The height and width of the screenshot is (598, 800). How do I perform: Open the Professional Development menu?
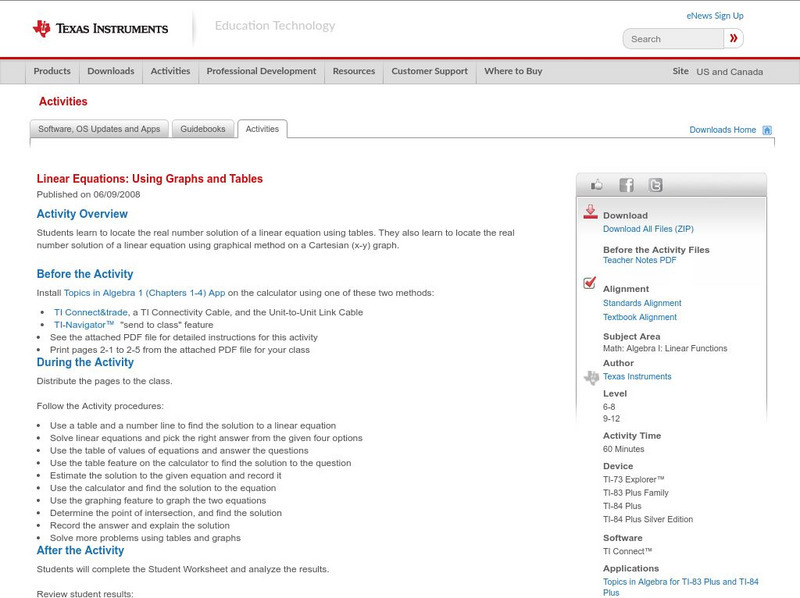coord(261,71)
